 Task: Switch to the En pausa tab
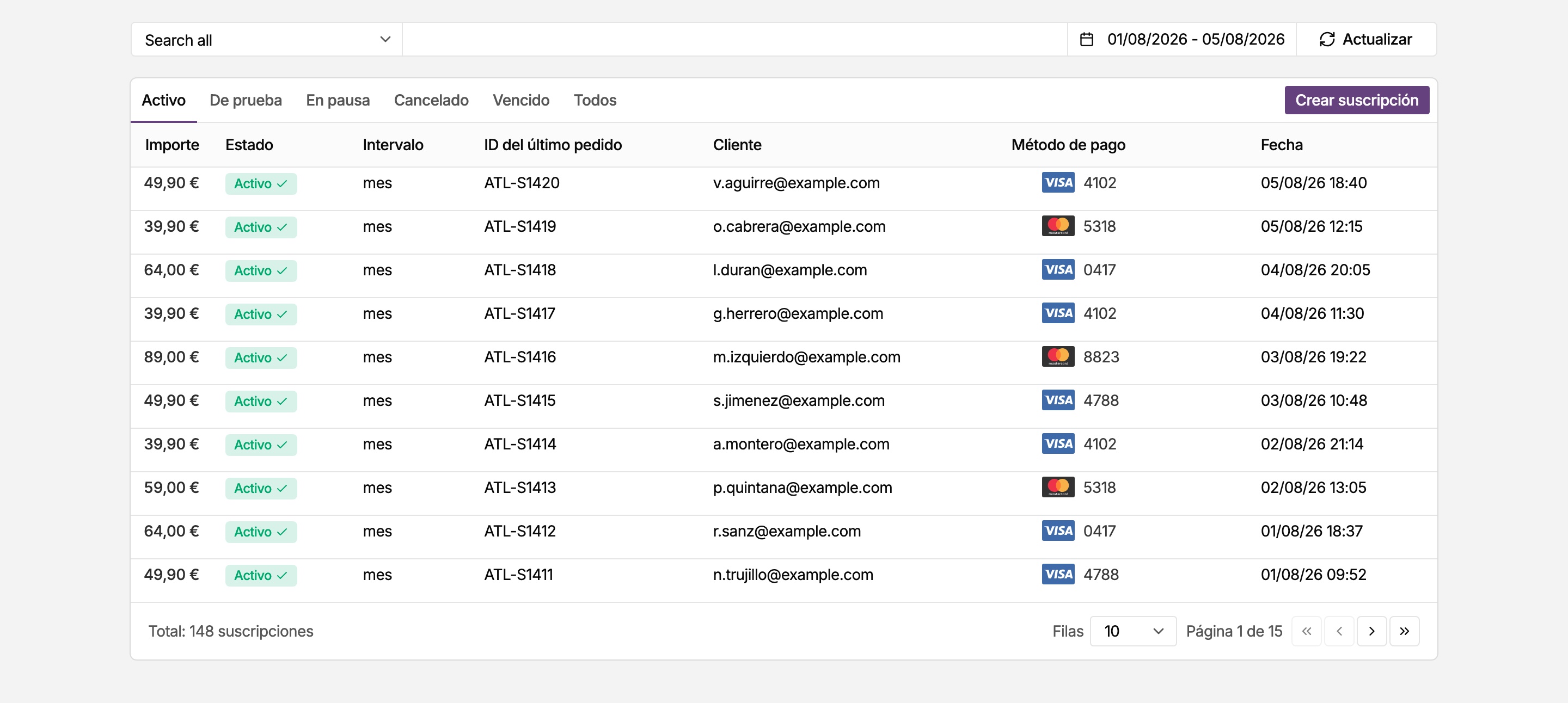[x=338, y=100]
